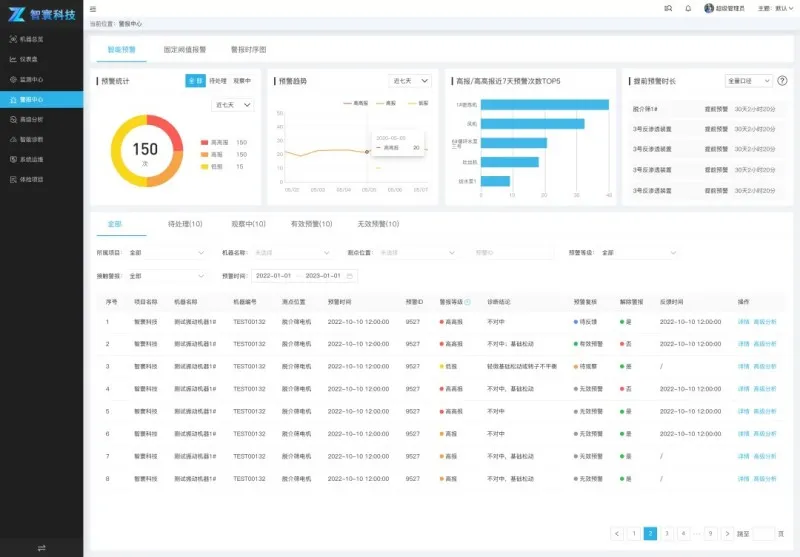Open the notification bell

click(x=688, y=8)
